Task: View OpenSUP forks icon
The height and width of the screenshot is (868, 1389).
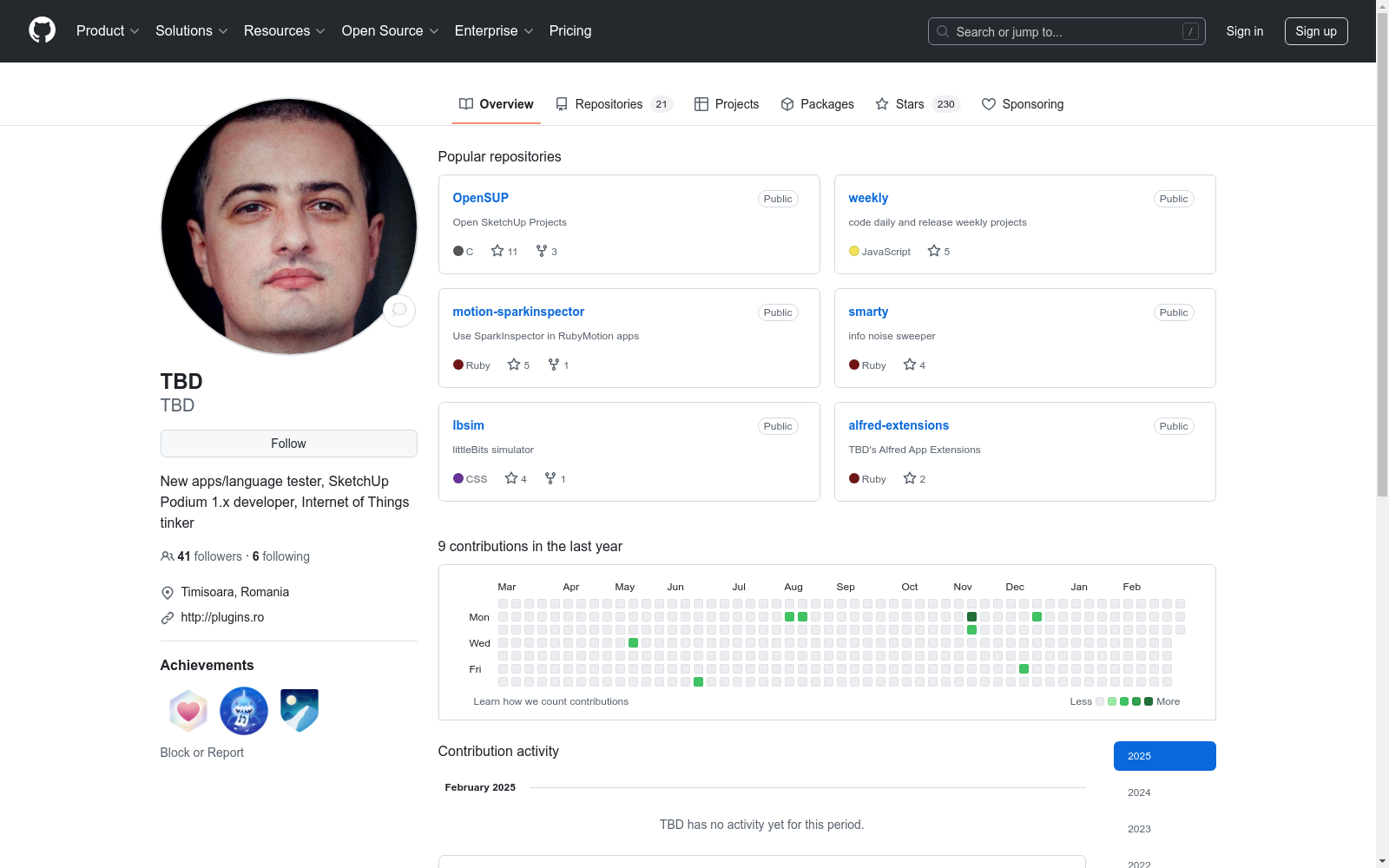Action: coord(542,251)
